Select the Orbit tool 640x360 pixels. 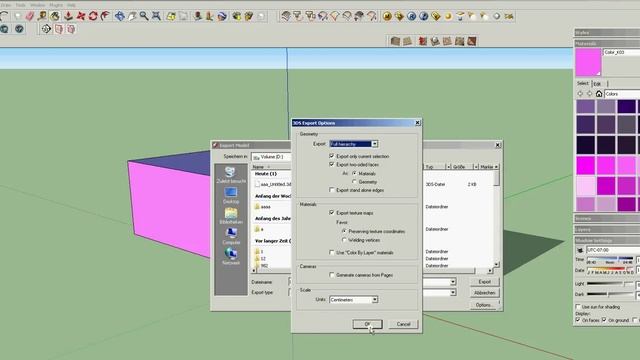coord(120,16)
